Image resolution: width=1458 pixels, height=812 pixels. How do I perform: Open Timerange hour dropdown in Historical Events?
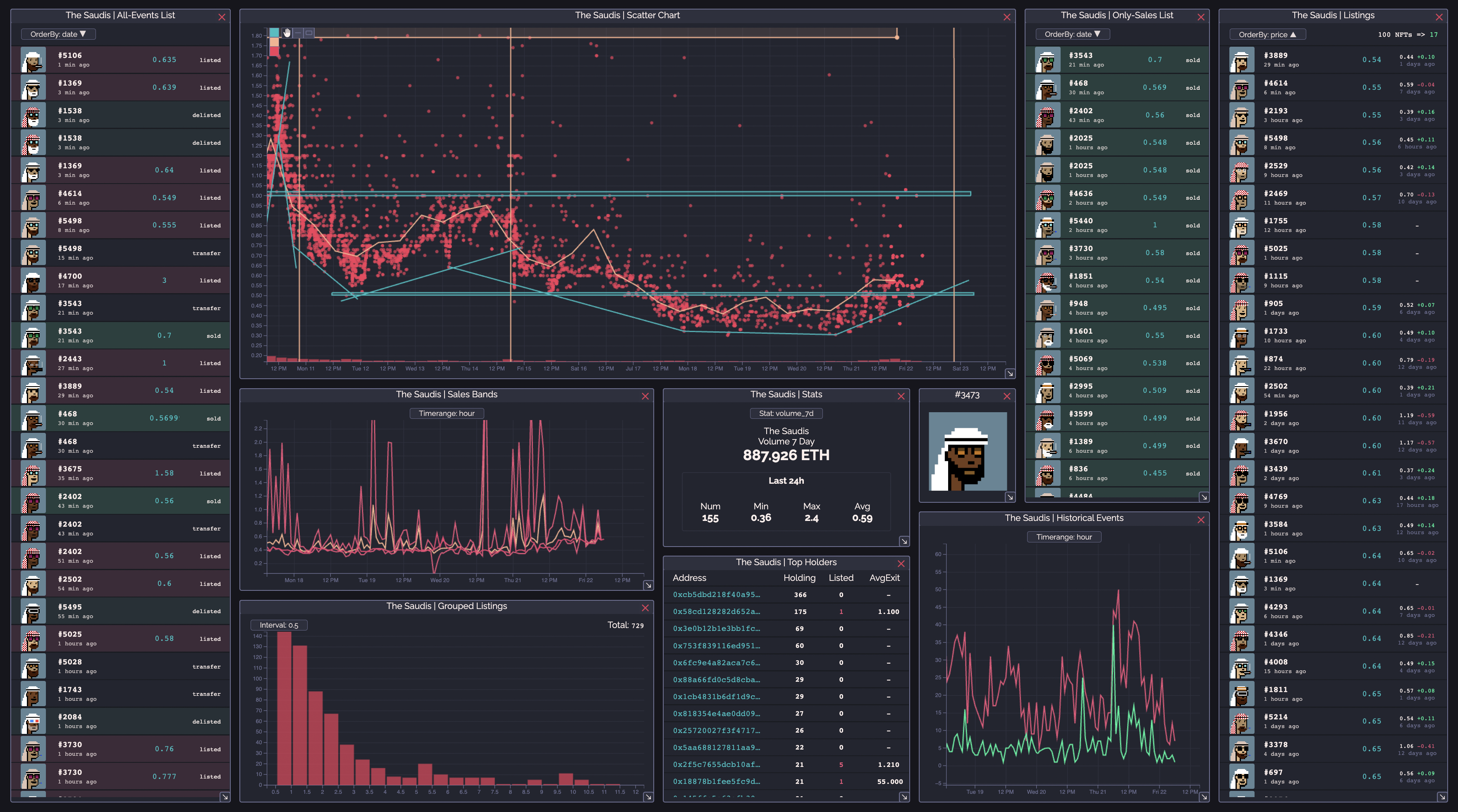pyautogui.click(x=1064, y=537)
